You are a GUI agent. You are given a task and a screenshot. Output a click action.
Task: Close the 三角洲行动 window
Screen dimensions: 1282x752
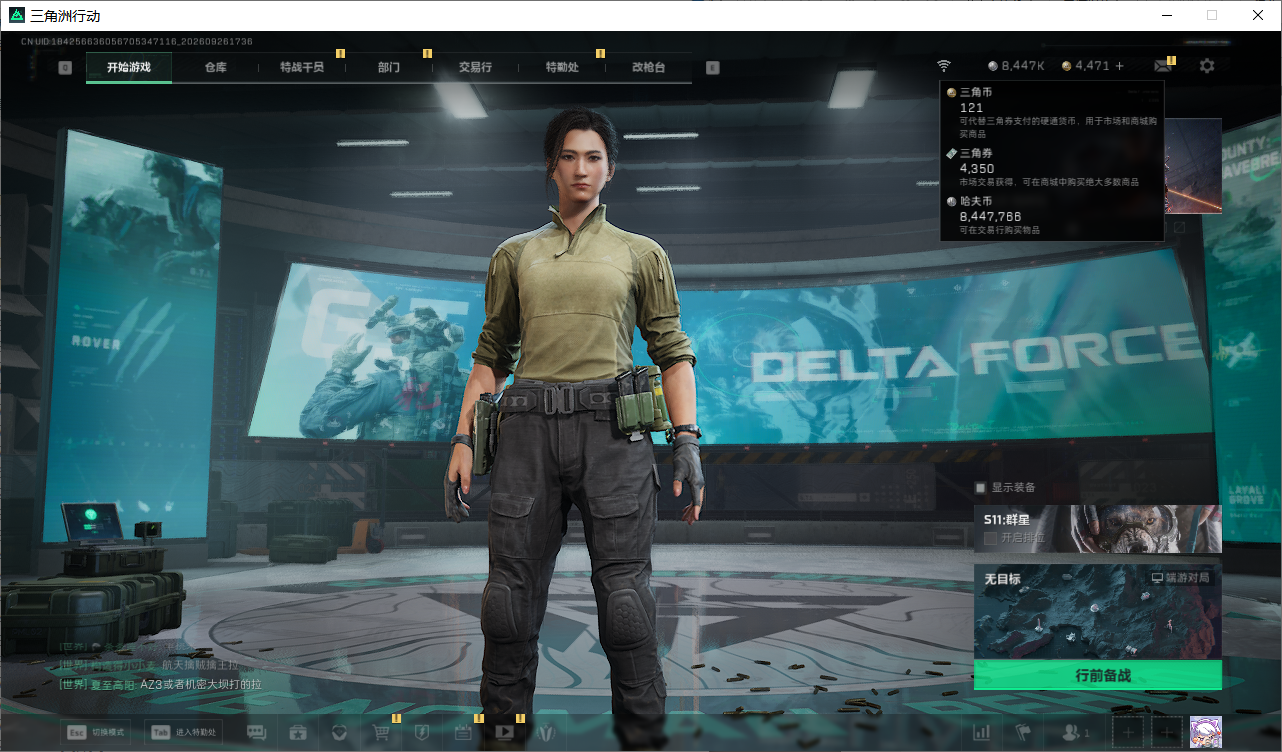1258,15
